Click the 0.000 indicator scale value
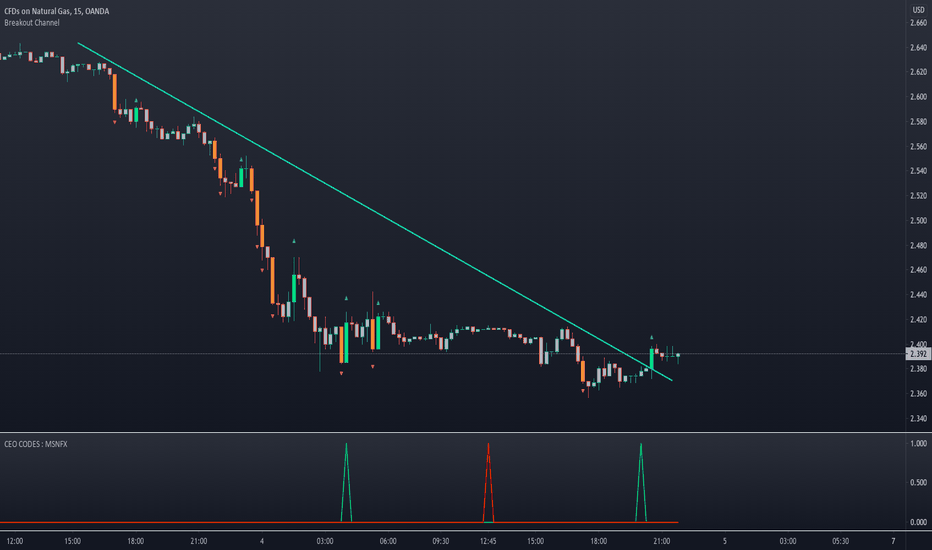 (x=918, y=522)
